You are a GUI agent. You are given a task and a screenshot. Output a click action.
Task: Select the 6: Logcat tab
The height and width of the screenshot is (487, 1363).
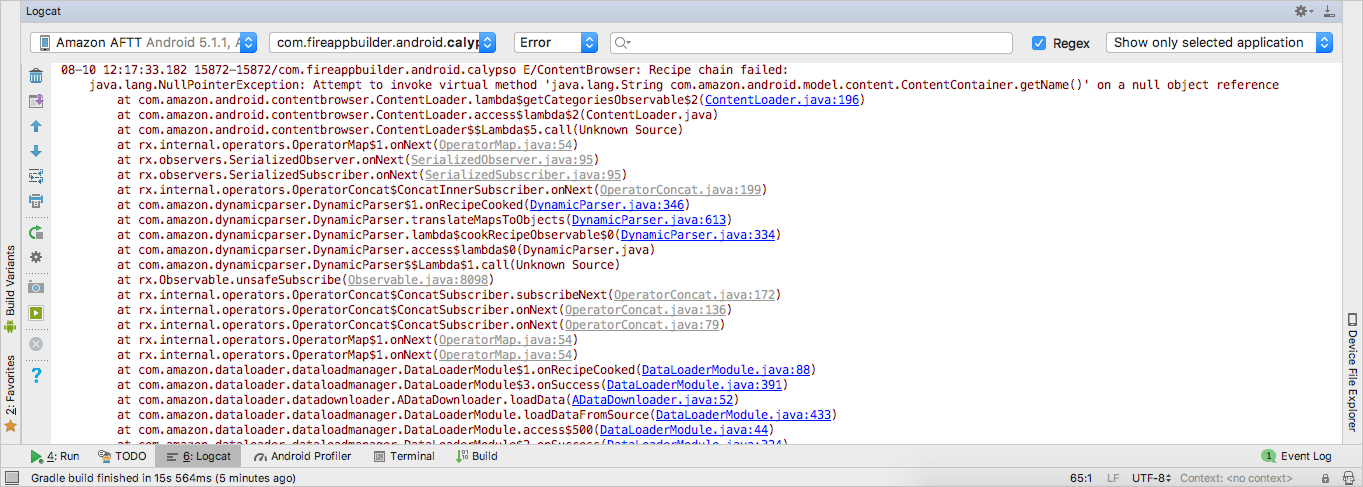tap(199, 456)
